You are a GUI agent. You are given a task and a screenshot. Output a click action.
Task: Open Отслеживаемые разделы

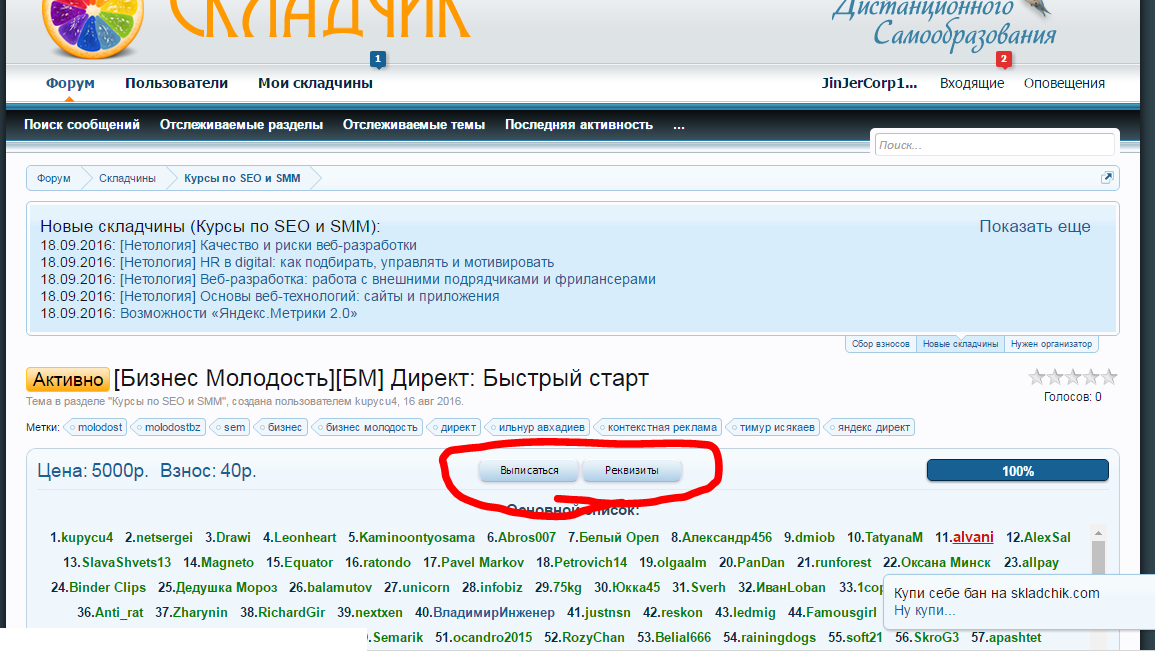[242, 124]
